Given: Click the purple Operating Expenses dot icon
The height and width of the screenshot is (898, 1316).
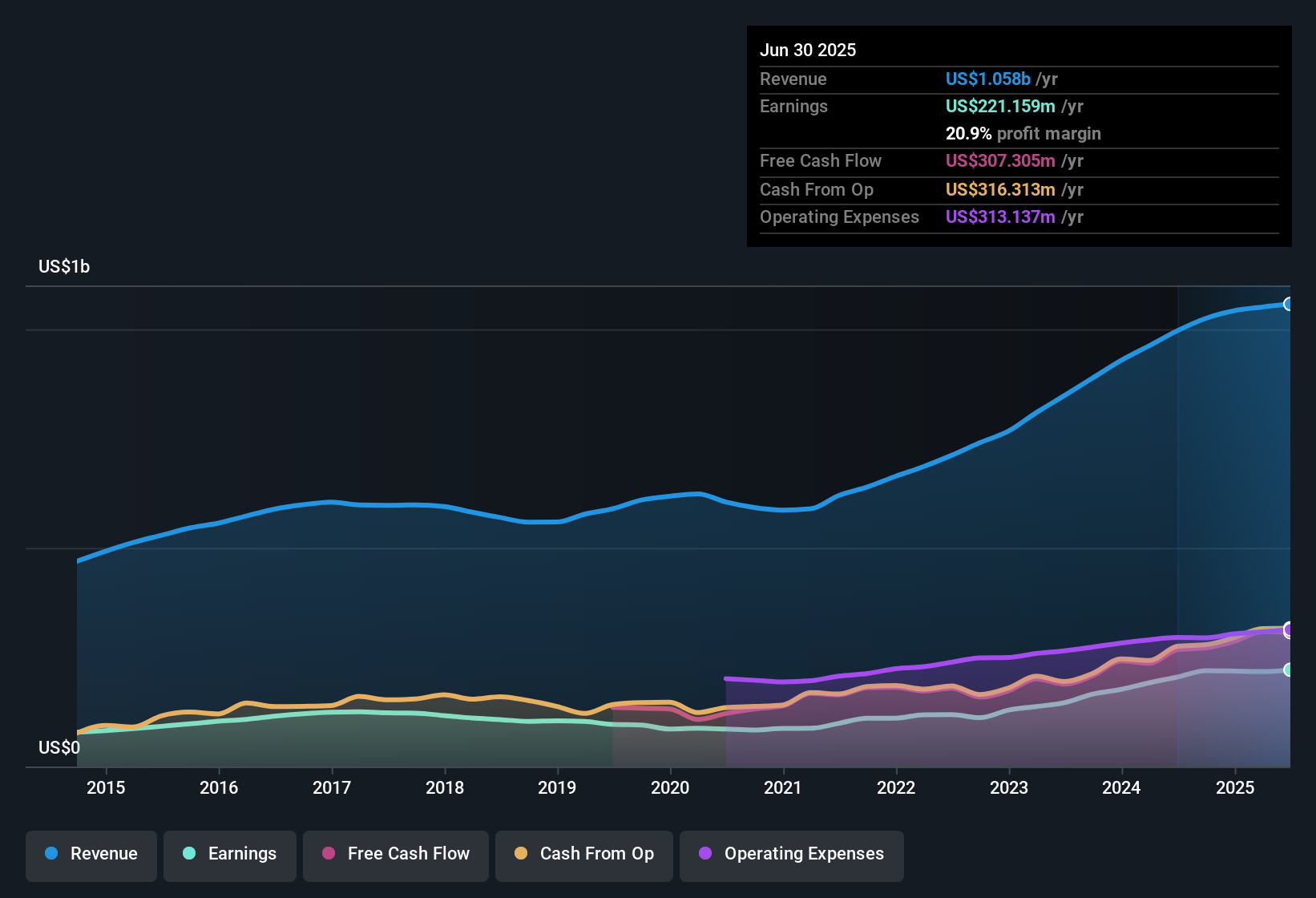Looking at the screenshot, I should point(704,854).
